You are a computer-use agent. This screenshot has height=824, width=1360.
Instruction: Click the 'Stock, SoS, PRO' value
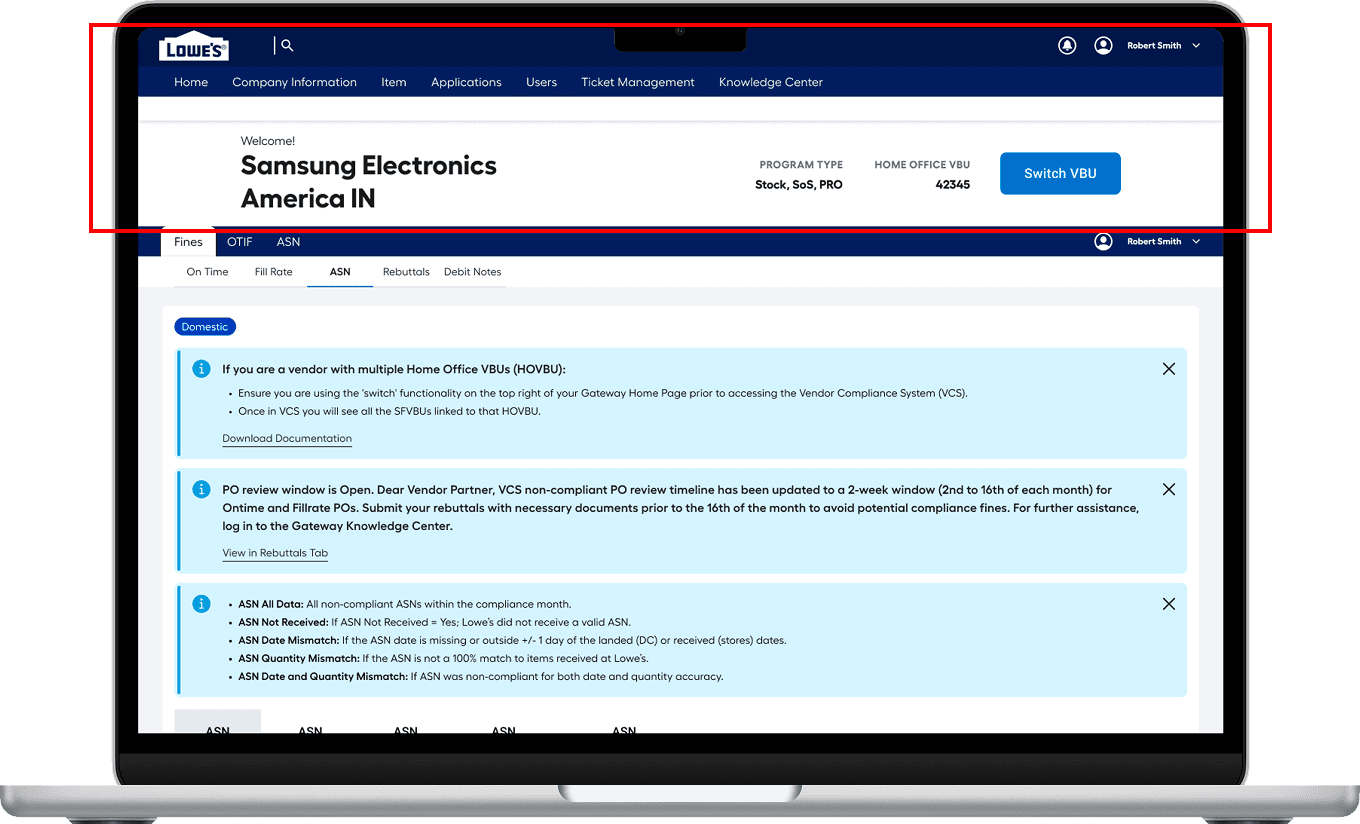(799, 185)
